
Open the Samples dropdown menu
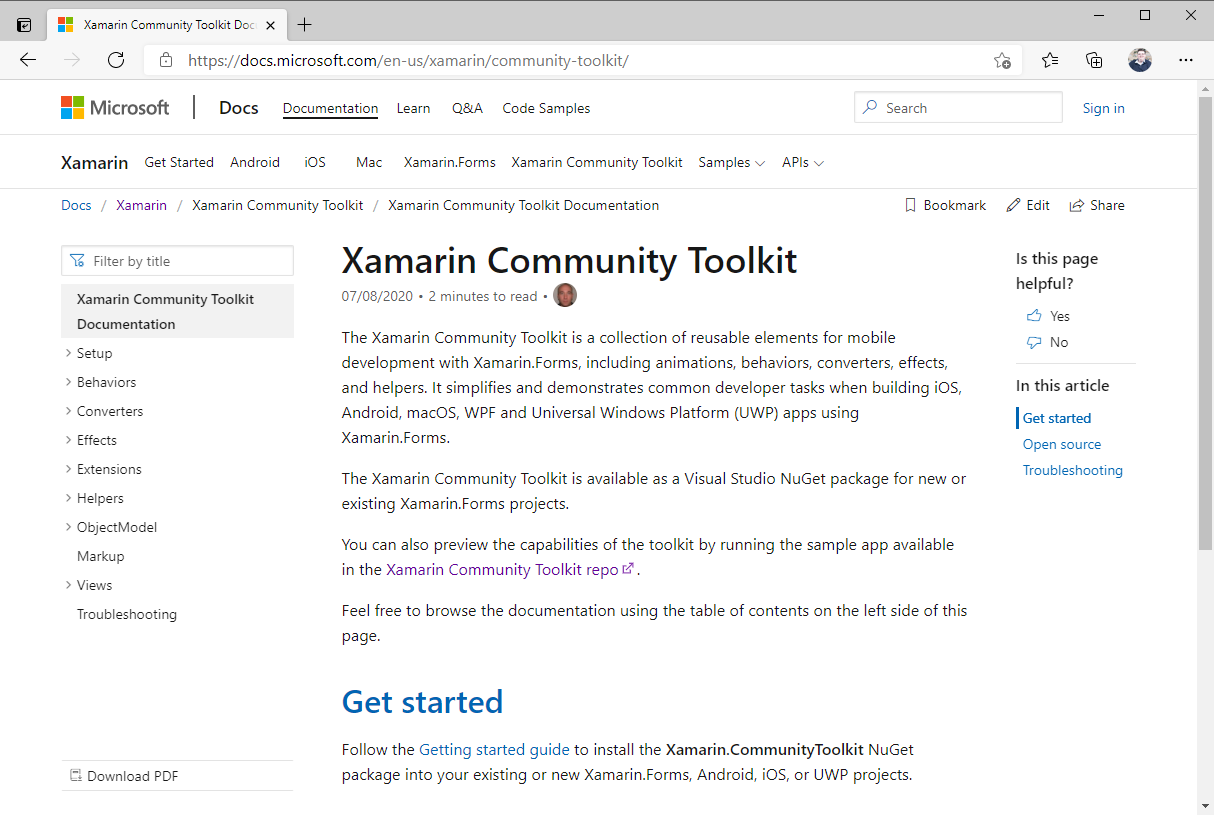731,162
